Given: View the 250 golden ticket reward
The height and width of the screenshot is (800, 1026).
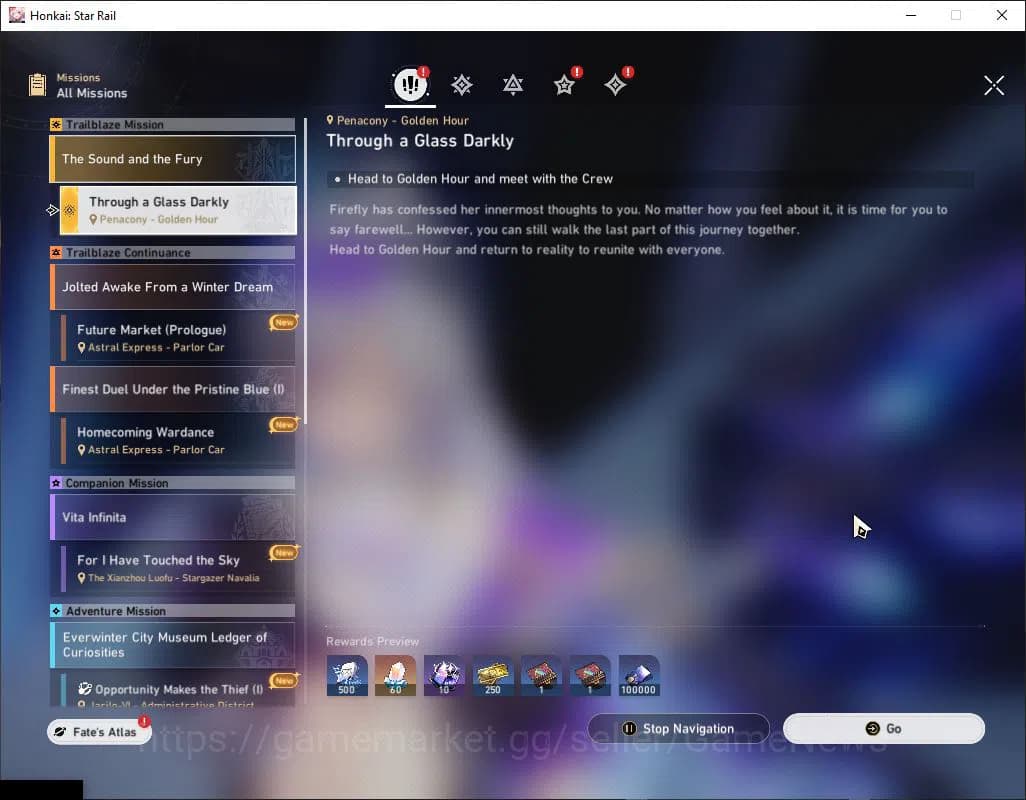Looking at the screenshot, I should tap(493, 676).
